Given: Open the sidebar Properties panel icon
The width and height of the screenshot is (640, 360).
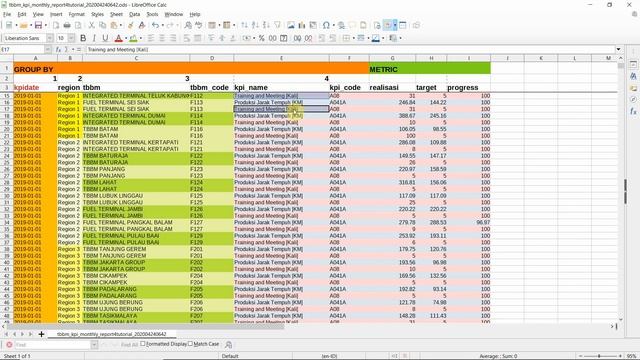Looking at the screenshot, I should [x=633, y=64].
